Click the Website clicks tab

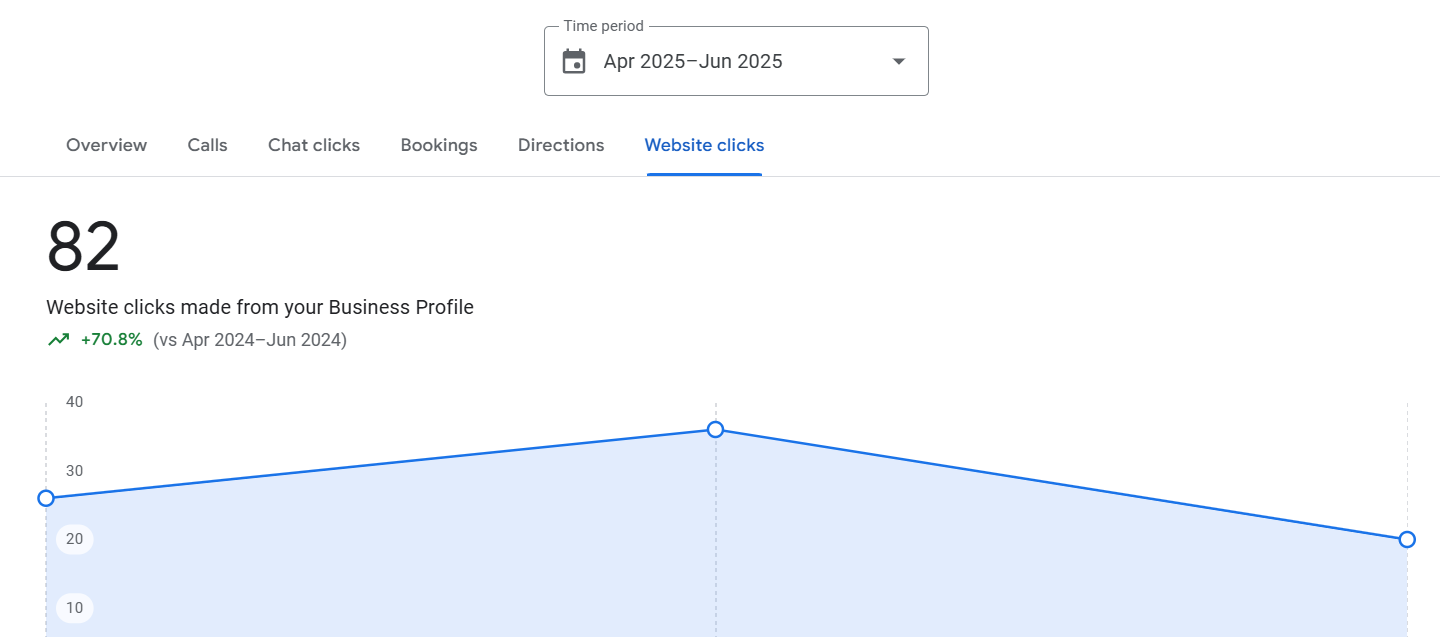coord(704,145)
